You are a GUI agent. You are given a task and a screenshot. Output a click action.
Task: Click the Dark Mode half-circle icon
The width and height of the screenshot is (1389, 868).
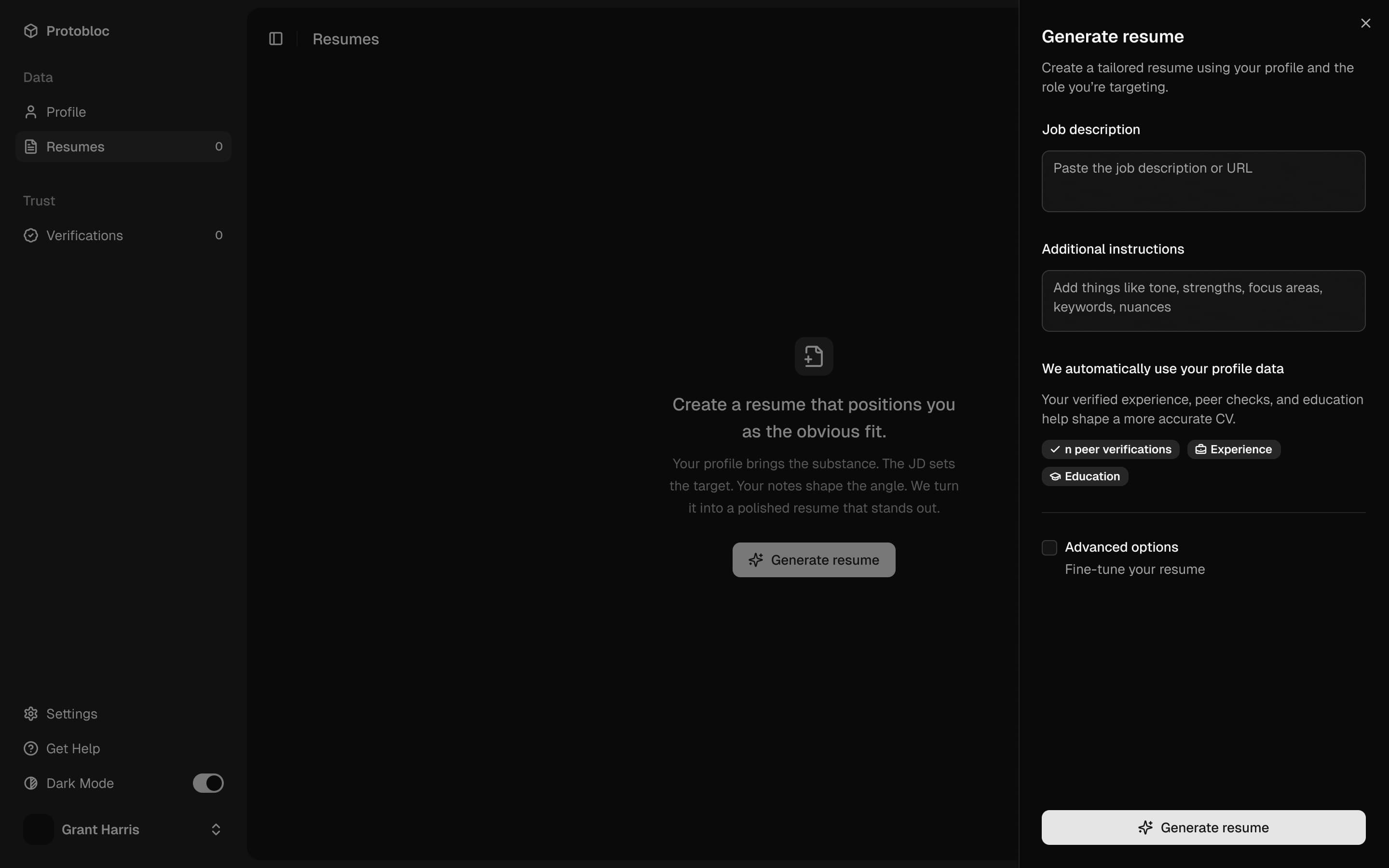click(31, 783)
